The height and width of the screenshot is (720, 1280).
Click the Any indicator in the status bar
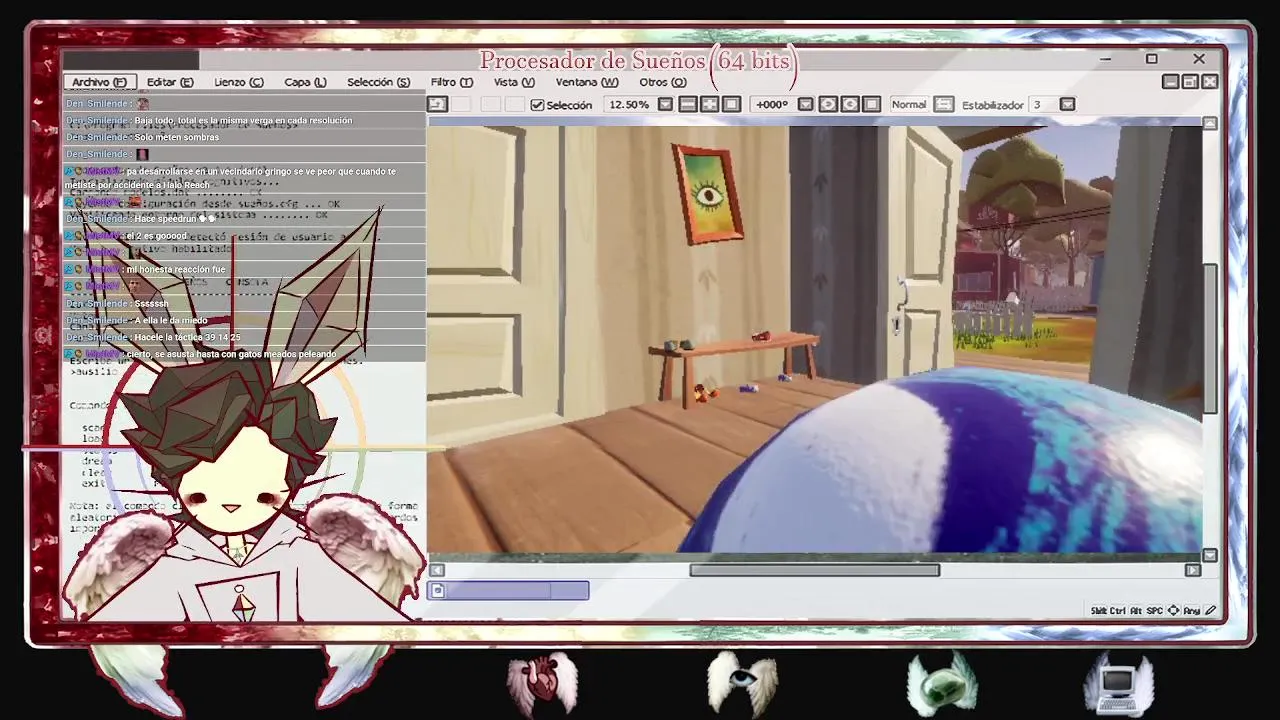coord(1192,611)
